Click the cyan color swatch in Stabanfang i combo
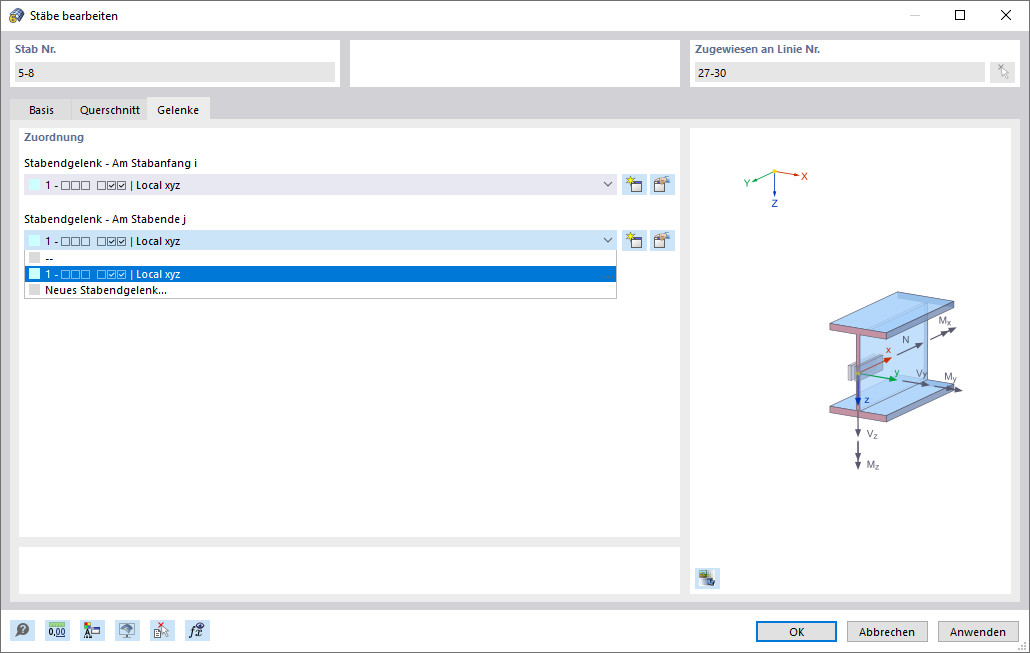This screenshot has width=1030, height=653. pos(35,185)
